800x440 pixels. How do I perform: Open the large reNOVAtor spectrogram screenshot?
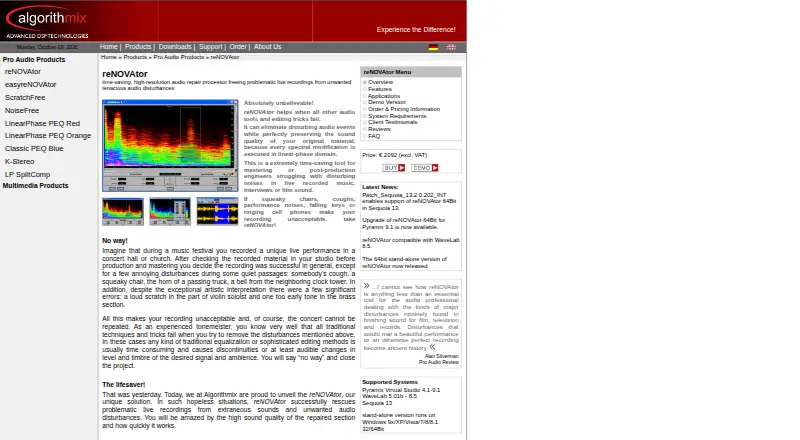(x=170, y=145)
